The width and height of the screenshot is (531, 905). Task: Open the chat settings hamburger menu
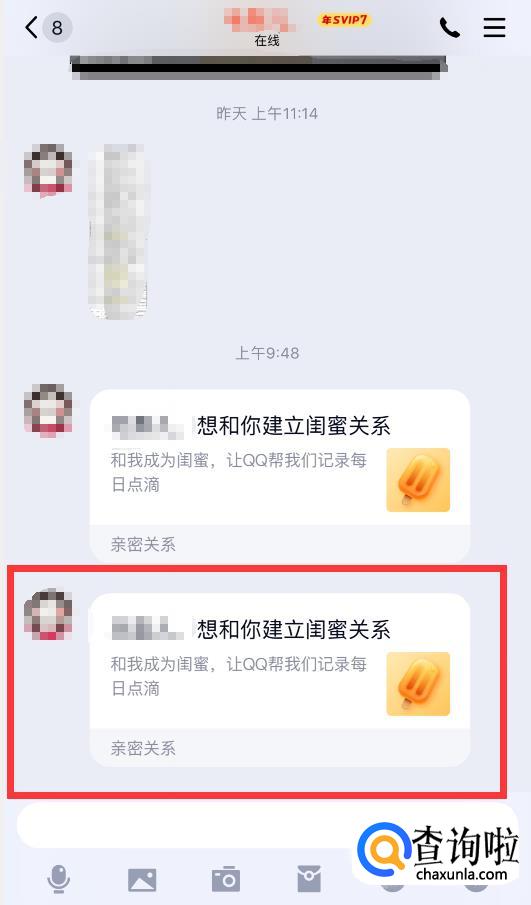tap(495, 27)
